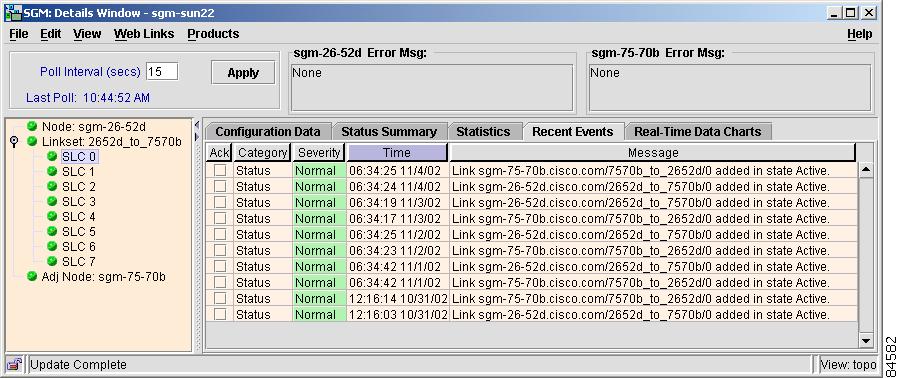The image size is (900, 378).
Task: Sort events by the Ack column header
Action: (219, 153)
